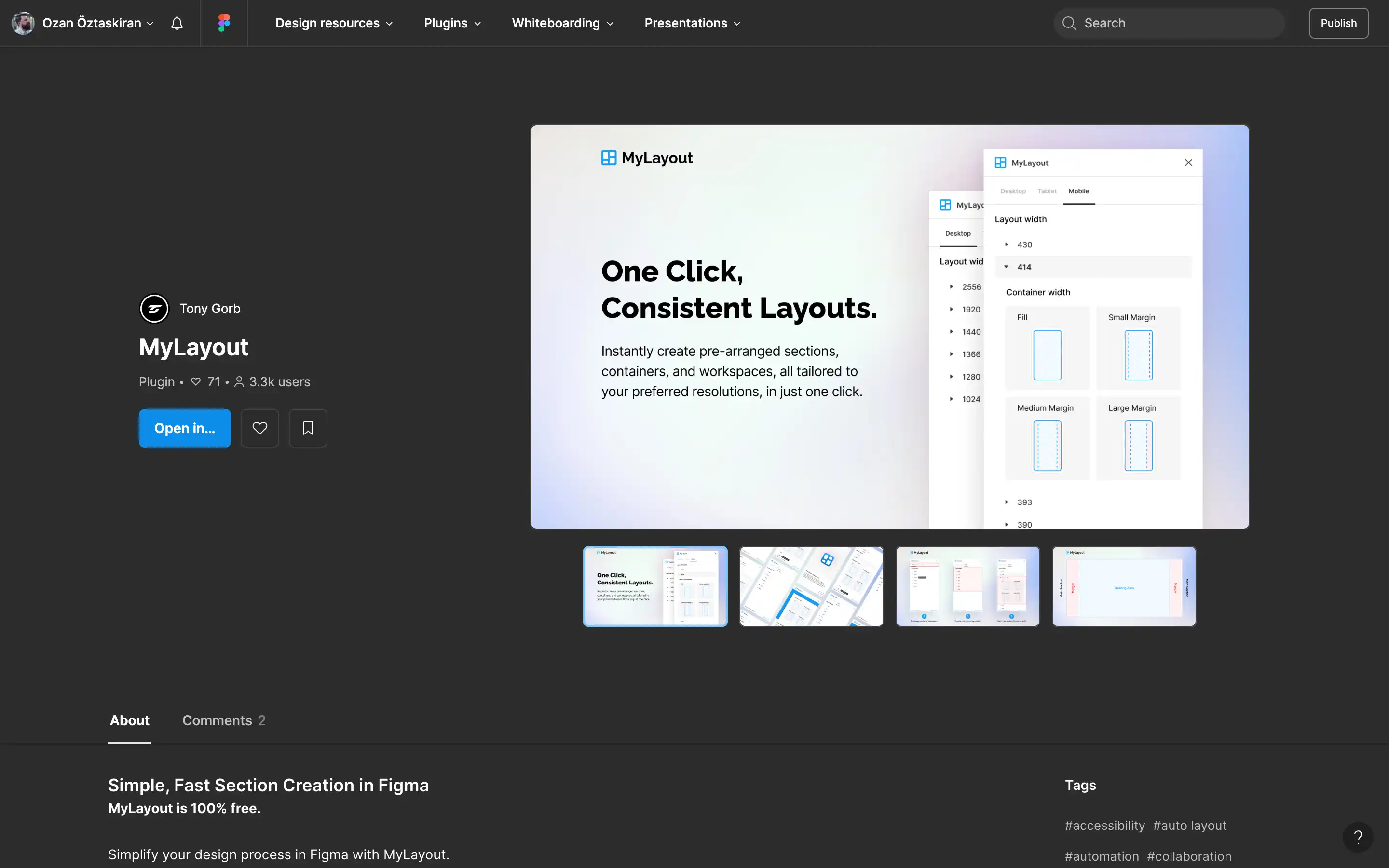This screenshot has width=1389, height=868.
Task: Click the Publish button
Action: point(1338,23)
